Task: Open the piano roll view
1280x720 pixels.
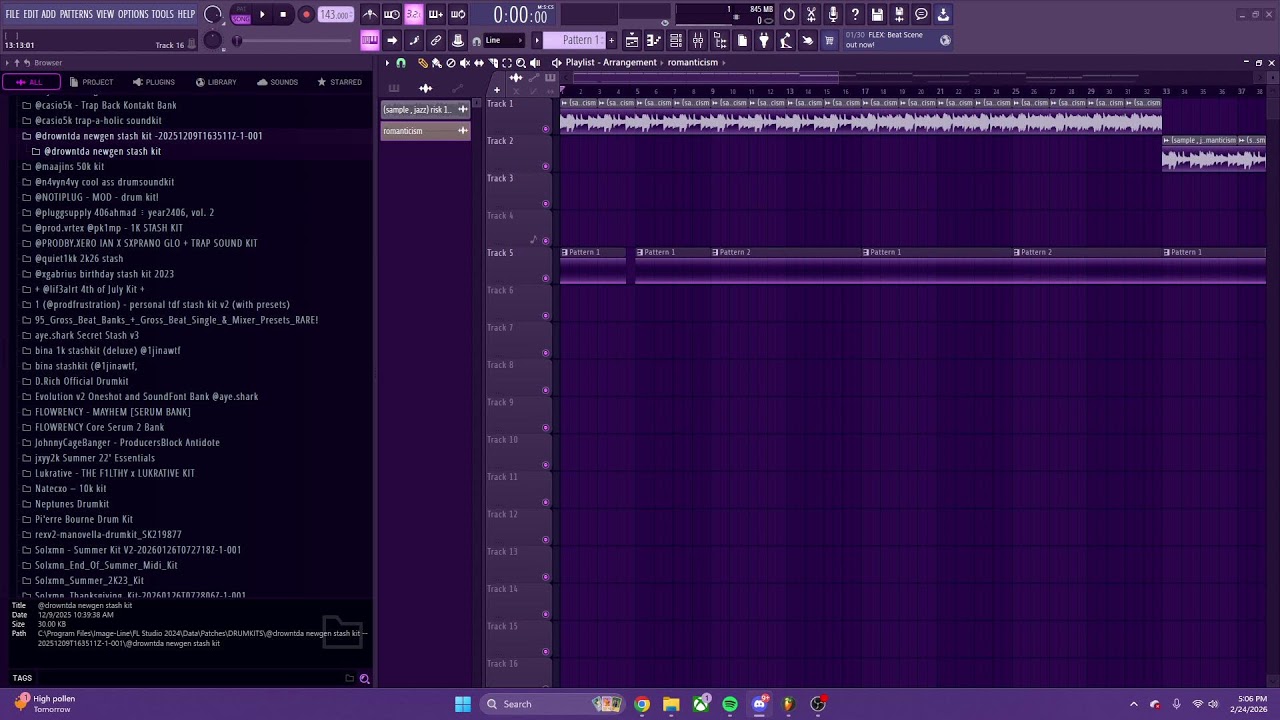Action: 654,41
